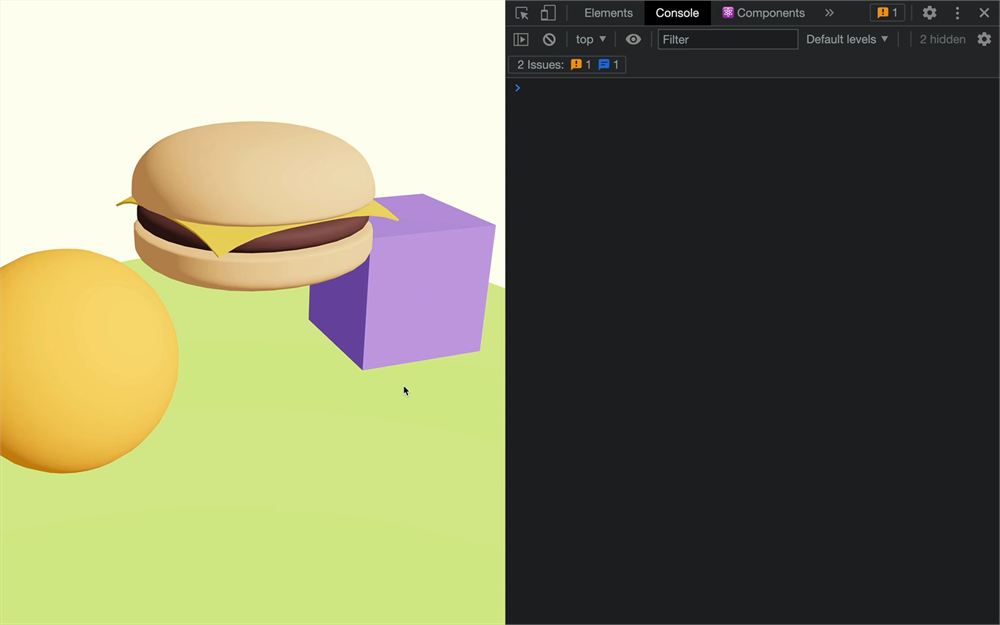1000x625 pixels.
Task: Click the 2 hidden messages label
Action: pos(942,40)
